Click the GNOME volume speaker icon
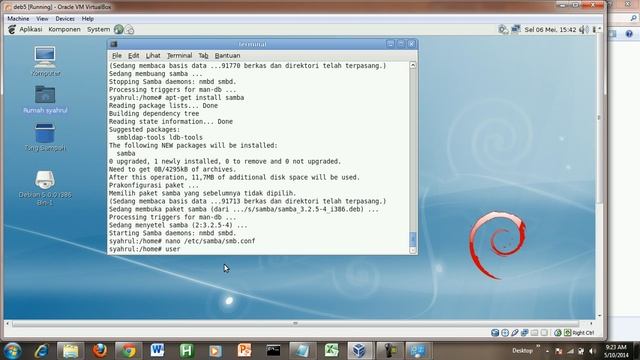The image size is (640, 360). [x=583, y=29]
